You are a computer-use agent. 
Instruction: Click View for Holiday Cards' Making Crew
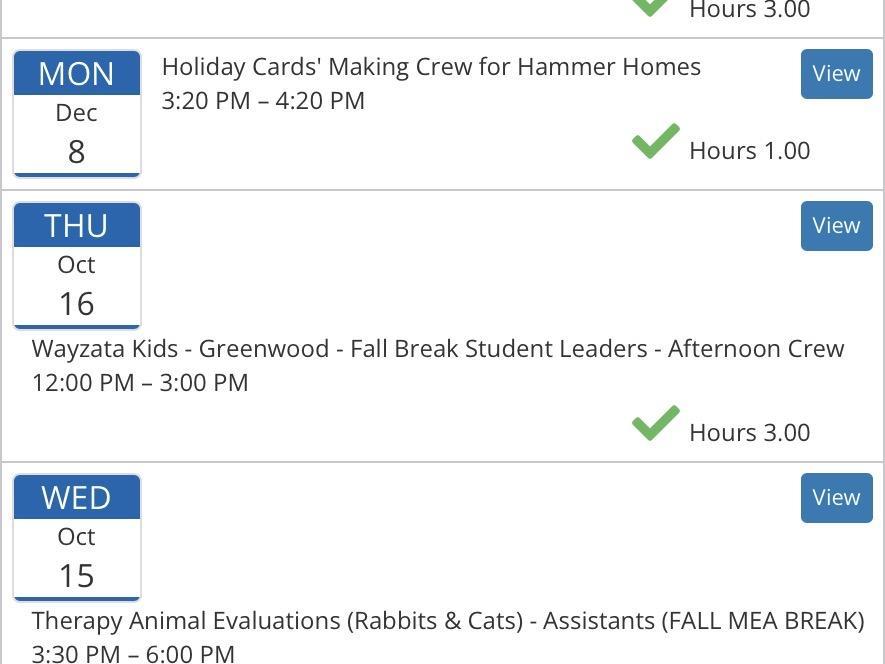pos(836,74)
